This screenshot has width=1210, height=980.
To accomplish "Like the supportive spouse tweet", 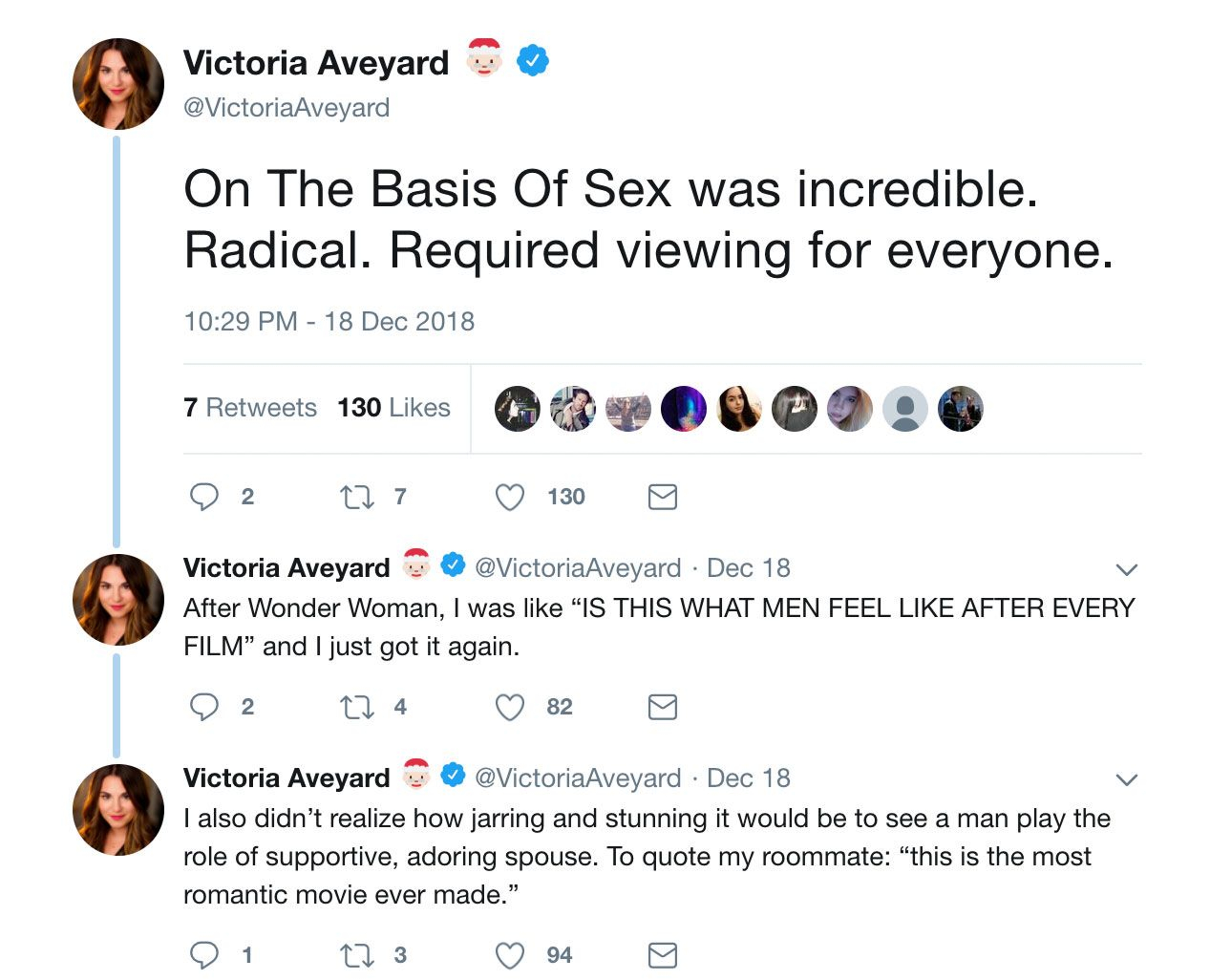I will point(510,955).
